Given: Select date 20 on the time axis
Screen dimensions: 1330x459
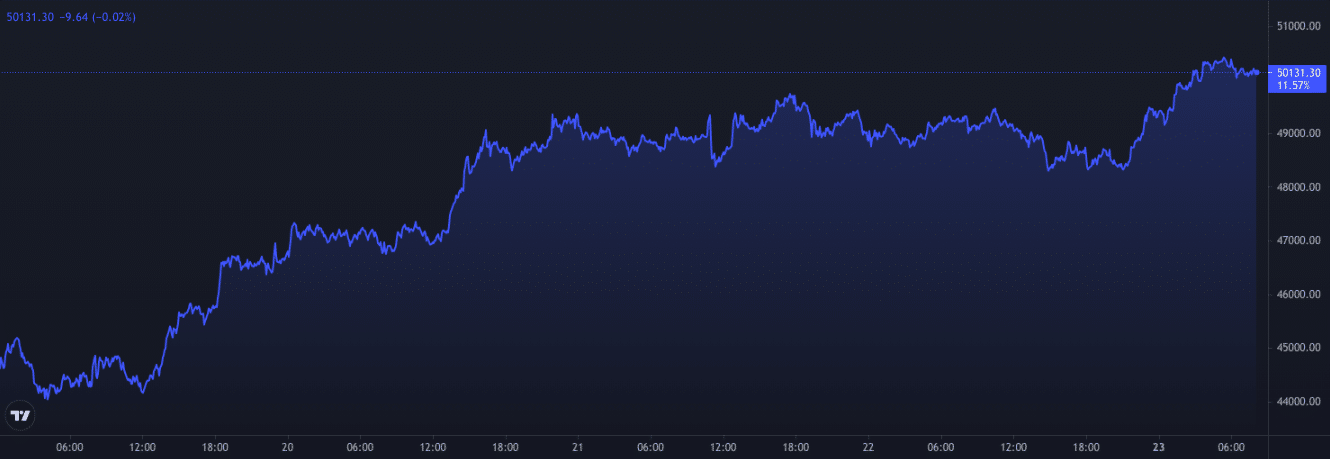Looking at the screenshot, I should coord(287,447).
